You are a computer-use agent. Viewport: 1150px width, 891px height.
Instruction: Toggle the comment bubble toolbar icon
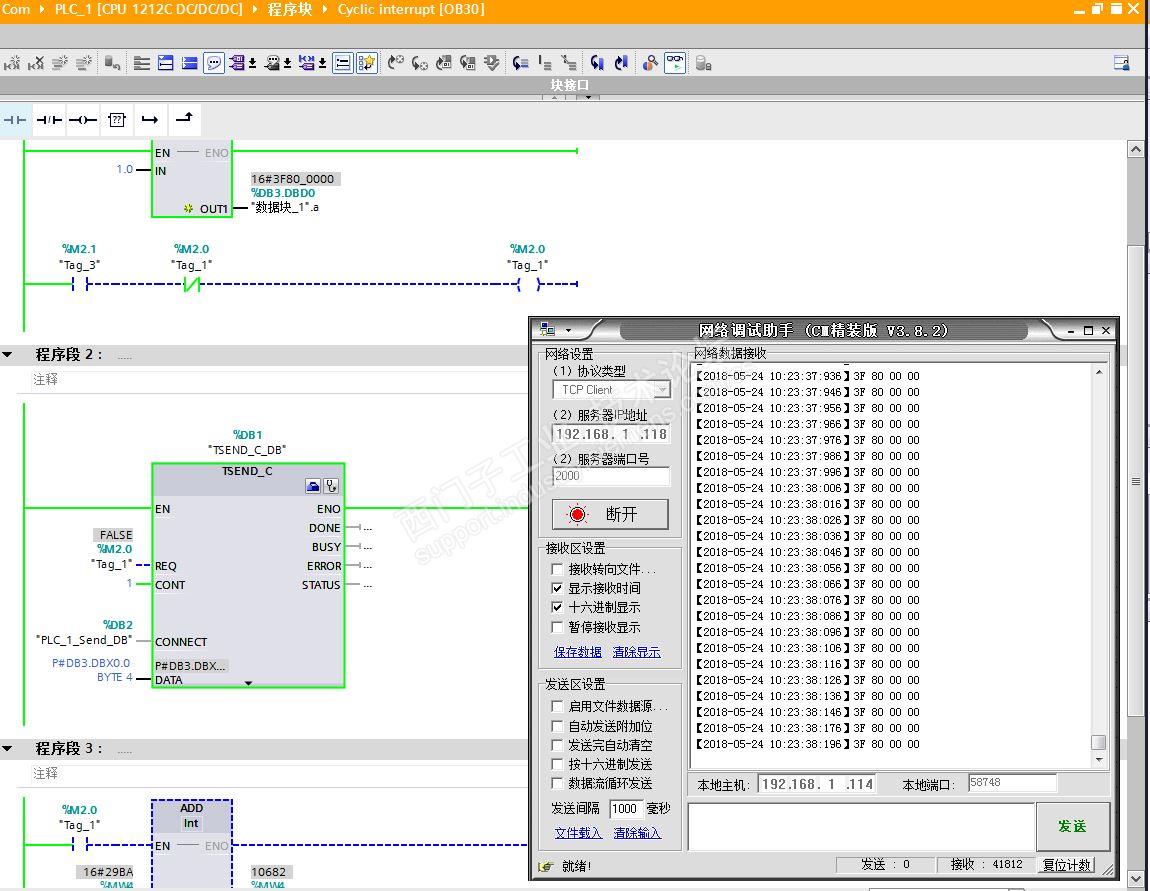214,63
